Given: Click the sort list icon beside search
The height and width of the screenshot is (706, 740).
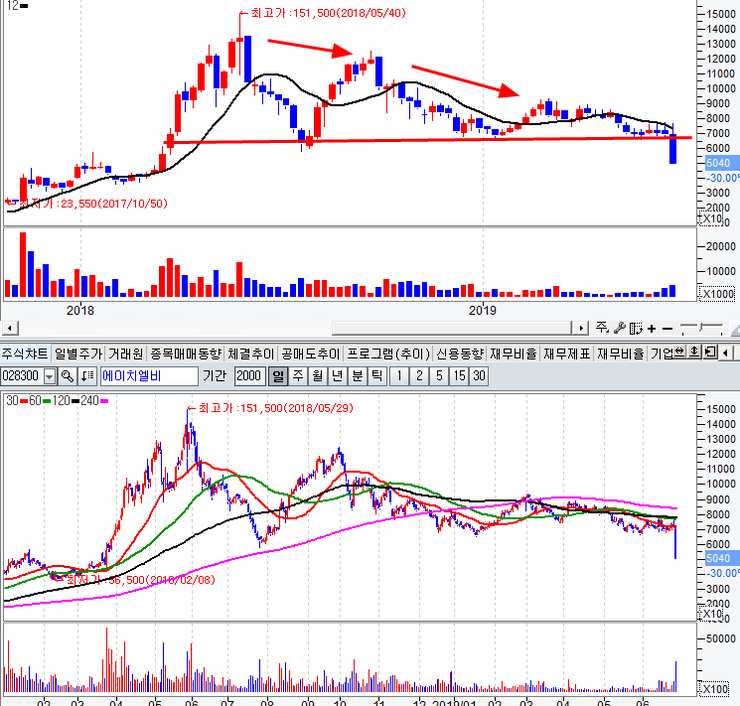Looking at the screenshot, I should tap(87, 376).
